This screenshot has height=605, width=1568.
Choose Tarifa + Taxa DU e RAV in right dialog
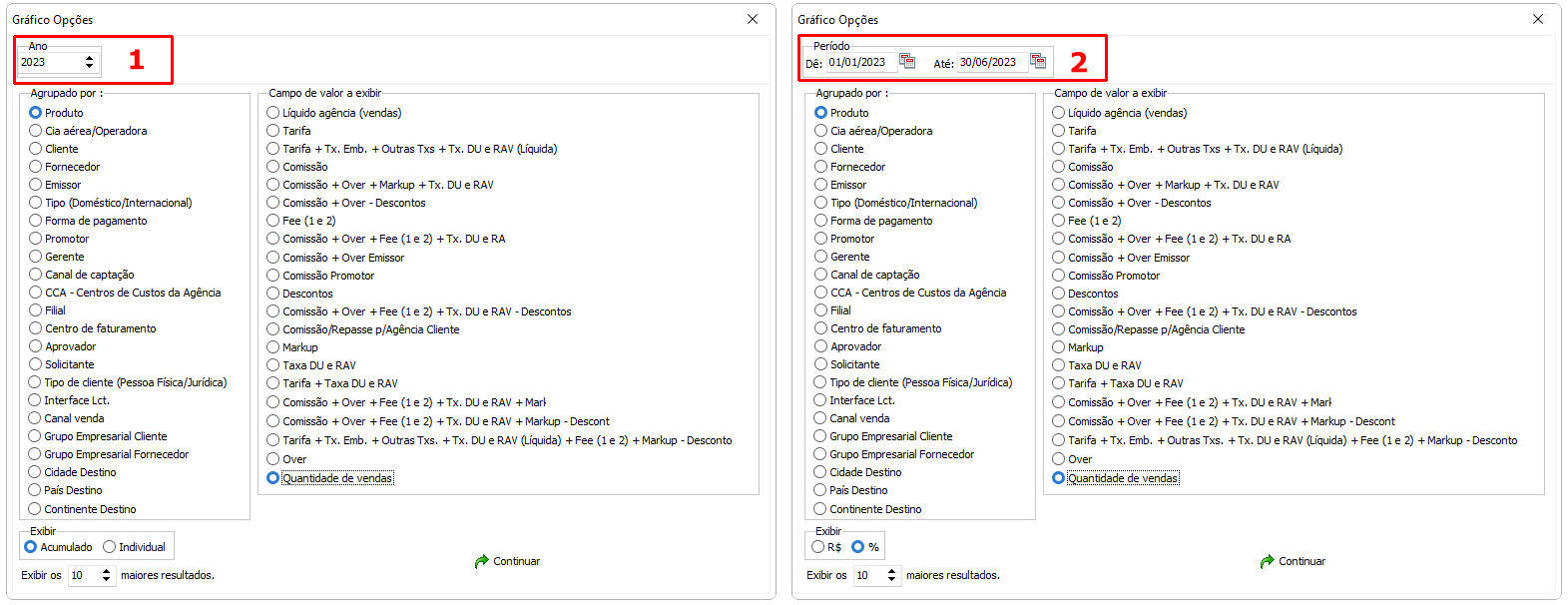pos(1118,383)
